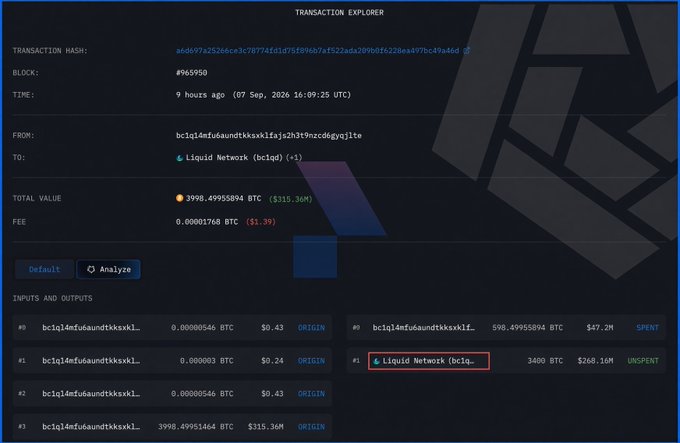Select timestamp 07 Sep, 2026 16:09:25 UTC
The image size is (680, 443).
[x=291, y=94]
